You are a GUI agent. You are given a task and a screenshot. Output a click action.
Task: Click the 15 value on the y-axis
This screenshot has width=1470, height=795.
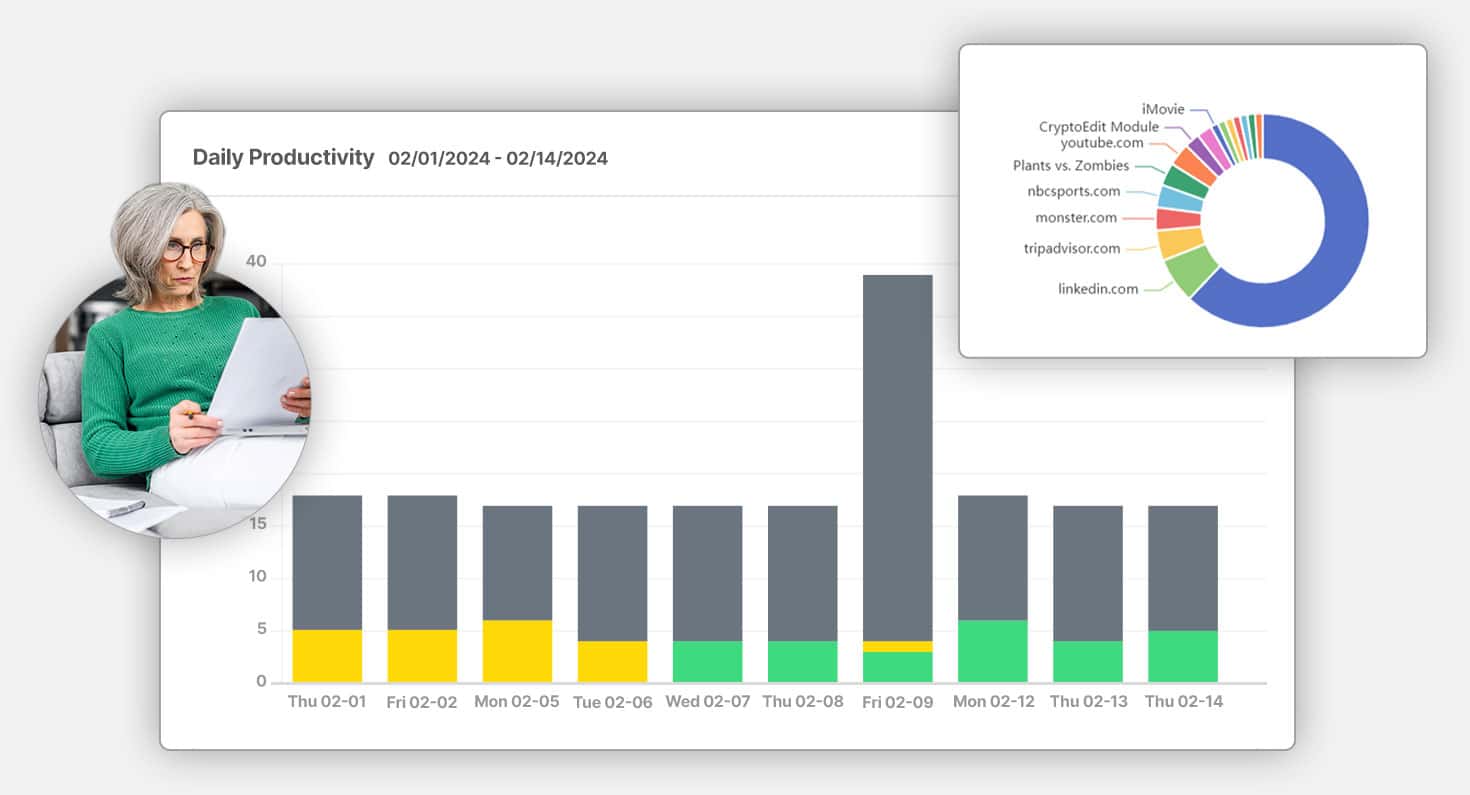pos(257,524)
